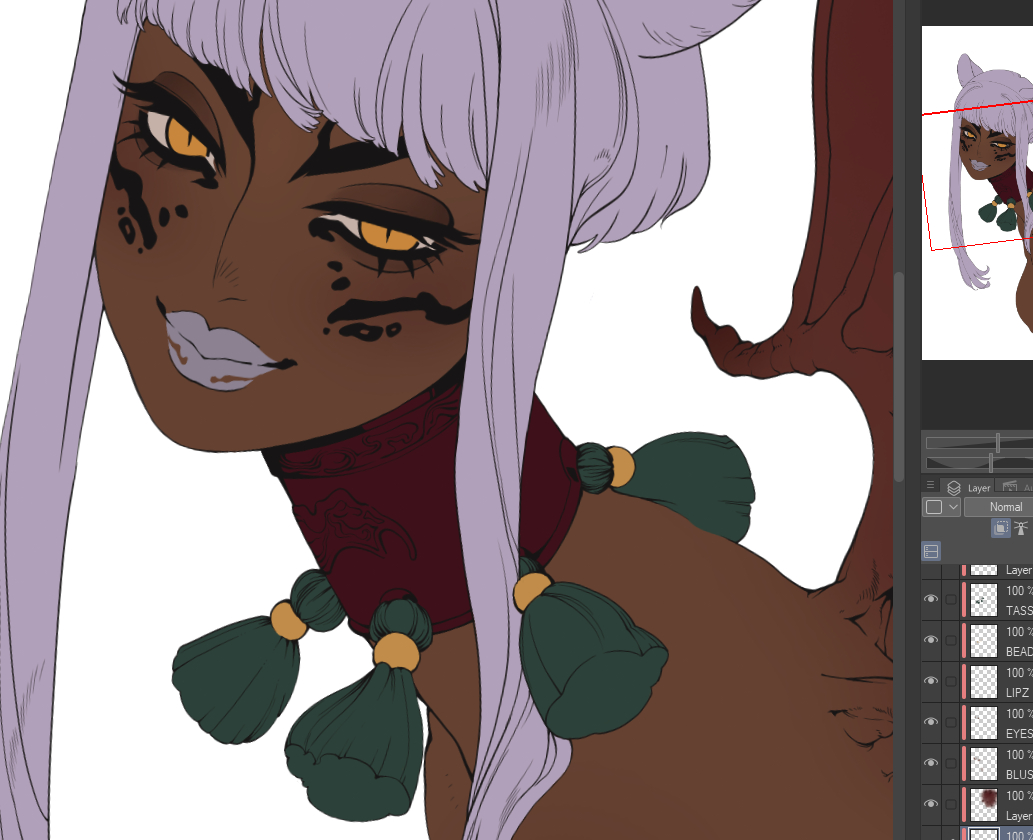This screenshot has height=840, width=1033.
Task: Click the Set as Reference Layer lighthouse icon
Action: click(1021, 529)
